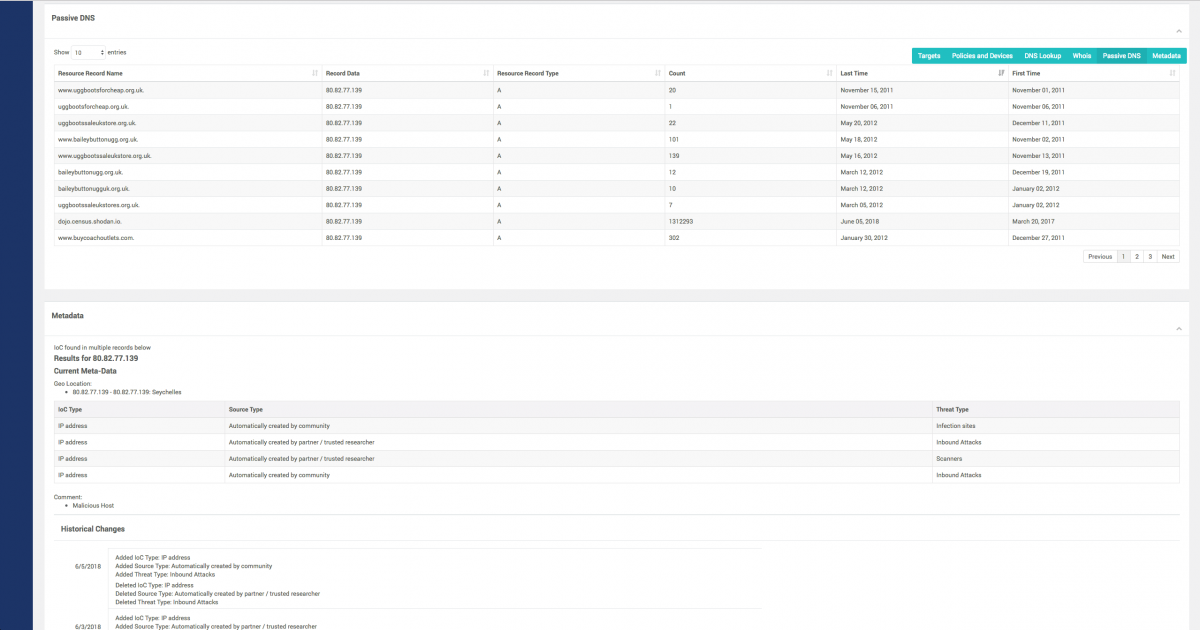
Task: Open page 3 of the table
Action: [x=1150, y=257]
